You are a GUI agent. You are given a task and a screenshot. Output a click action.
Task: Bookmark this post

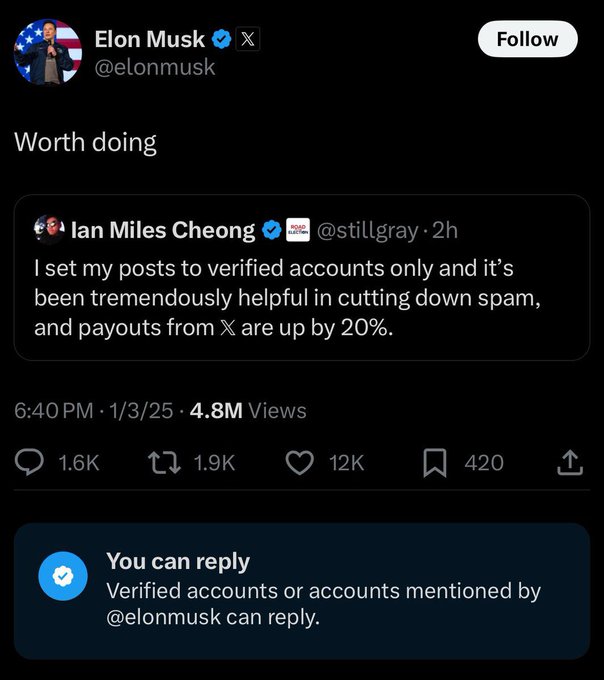(435, 462)
